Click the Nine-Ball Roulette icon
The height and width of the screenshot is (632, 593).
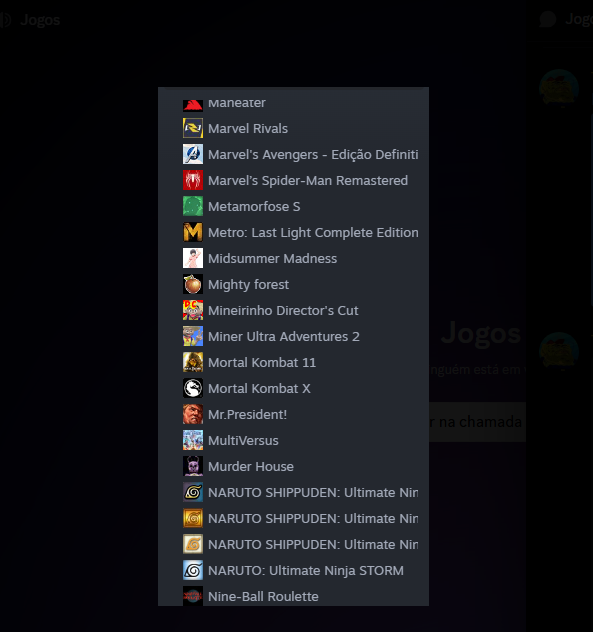[x=193, y=596]
